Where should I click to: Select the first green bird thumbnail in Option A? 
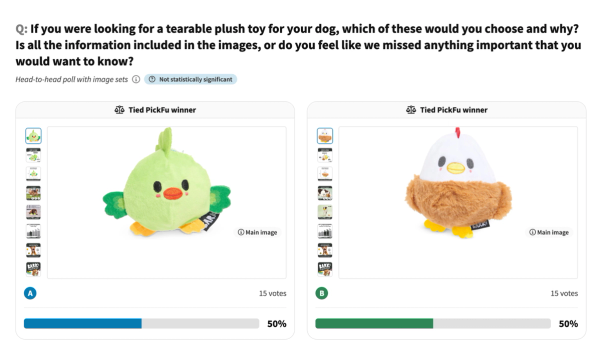click(33, 136)
